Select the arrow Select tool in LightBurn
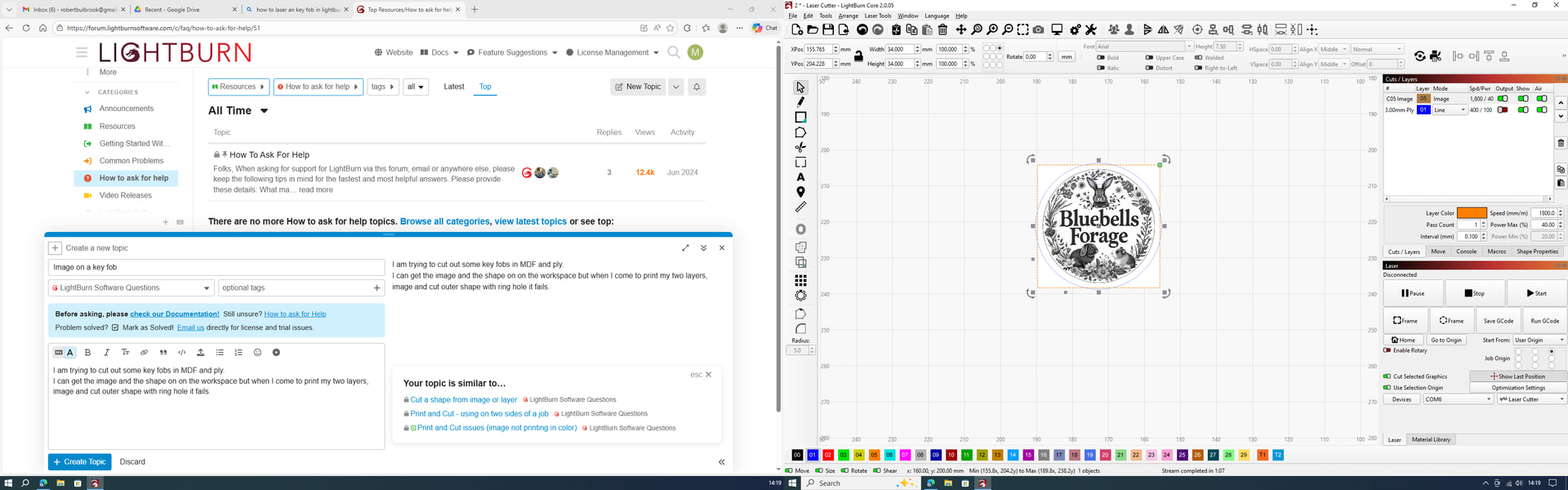Image resolution: width=1568 pixels, height=490 pixels. [800, 87]
